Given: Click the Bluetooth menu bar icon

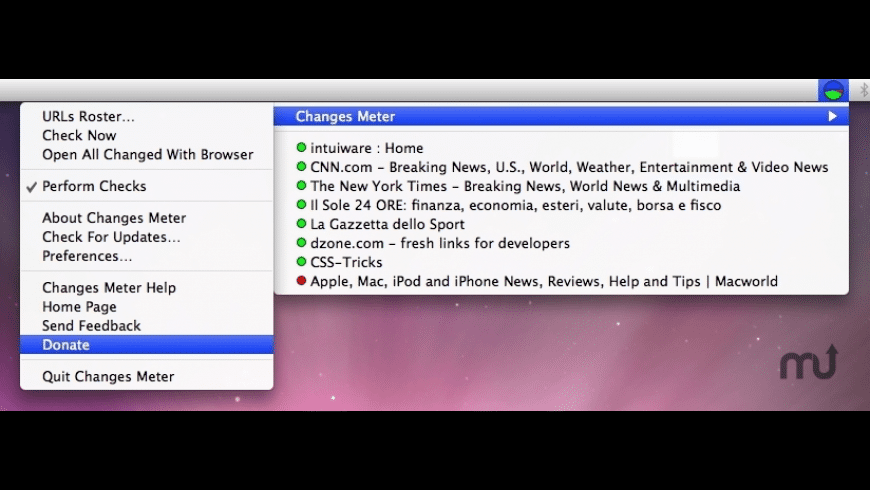Looking at the screenshot, I should click(863, 90).
